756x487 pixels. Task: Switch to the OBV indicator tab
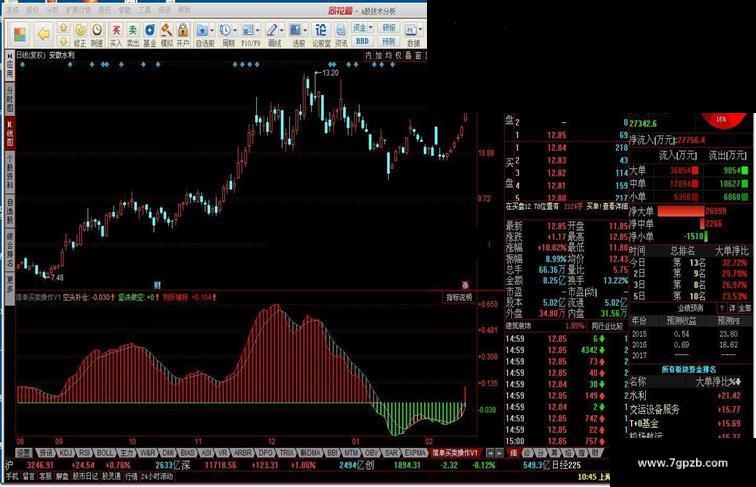[x=371, y=453]
